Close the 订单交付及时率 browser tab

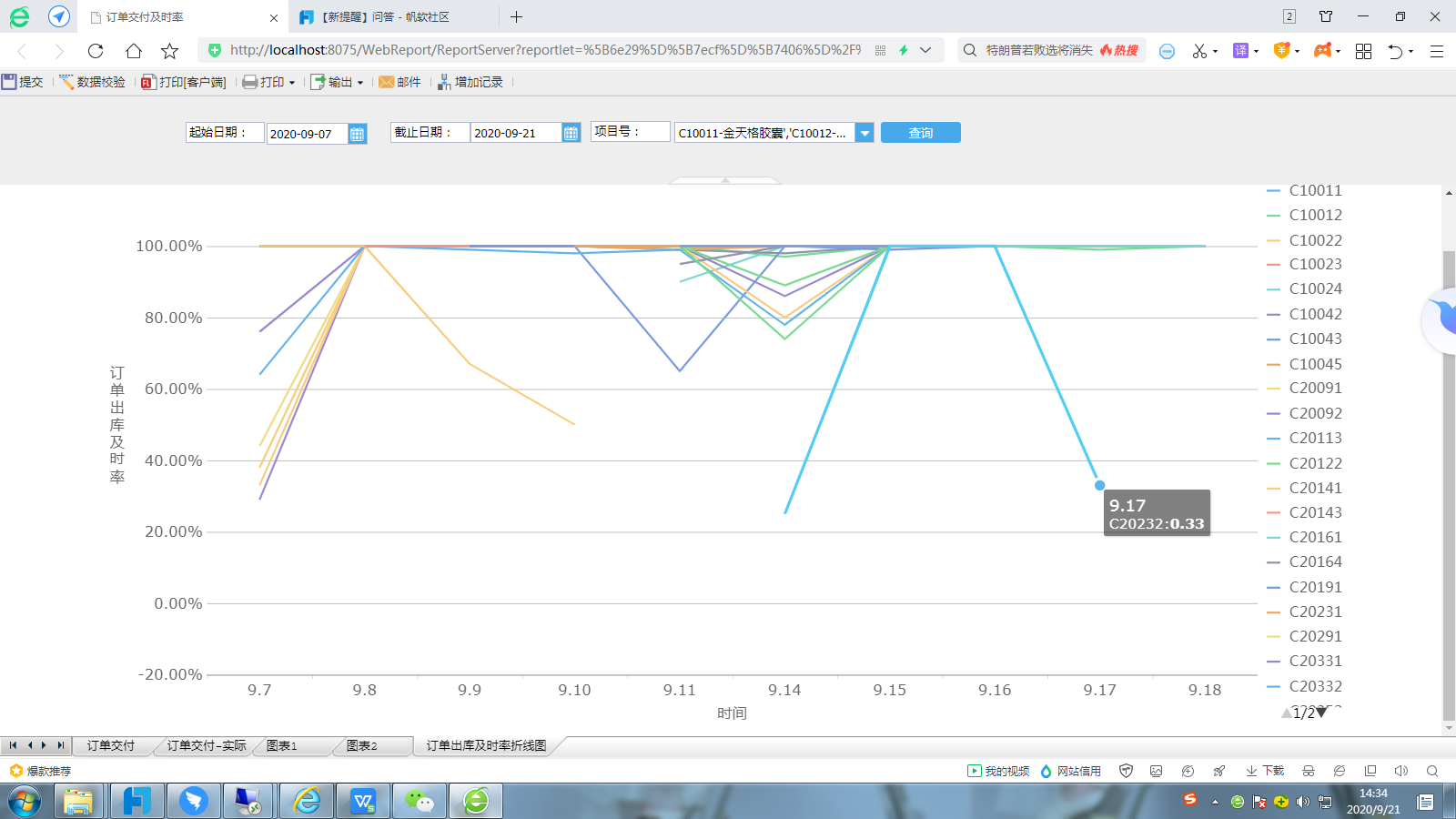coord(274,17)
